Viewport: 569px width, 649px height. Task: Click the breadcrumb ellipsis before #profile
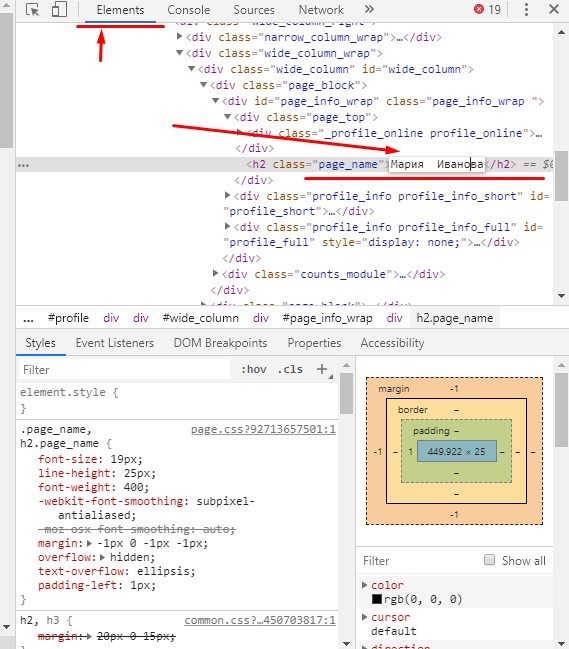tap(28, 318)
